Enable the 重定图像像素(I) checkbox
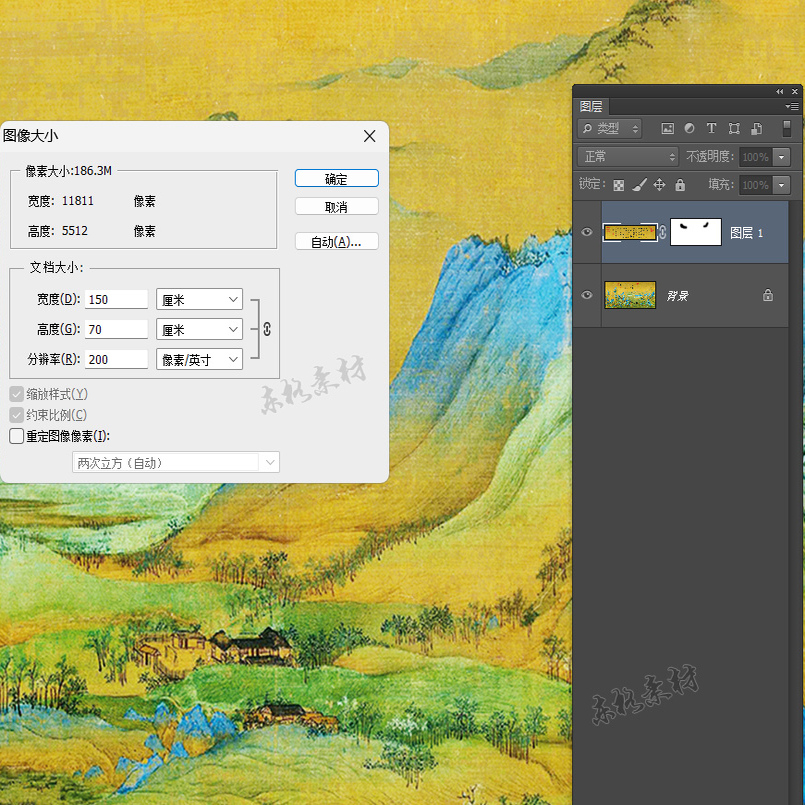 click(x=16, y=436)
